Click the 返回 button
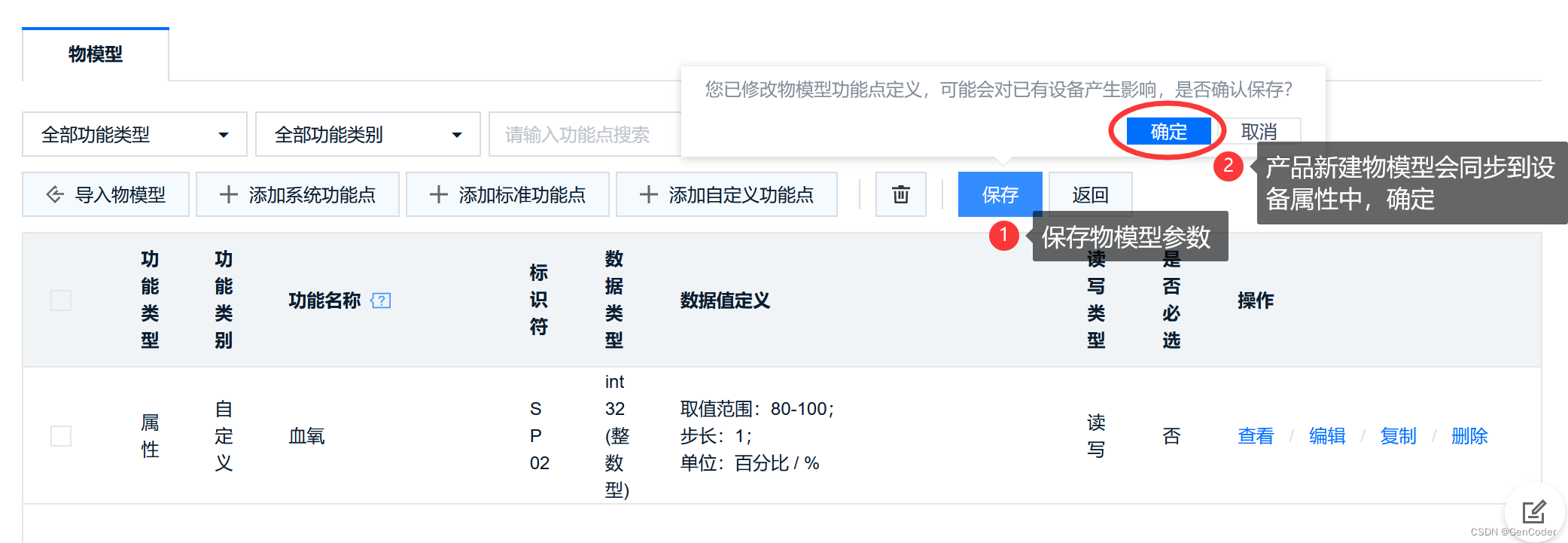Image resolution: width=1568 pixels, height=543 pixels. pyautogui.click(x=1090, y=194)
